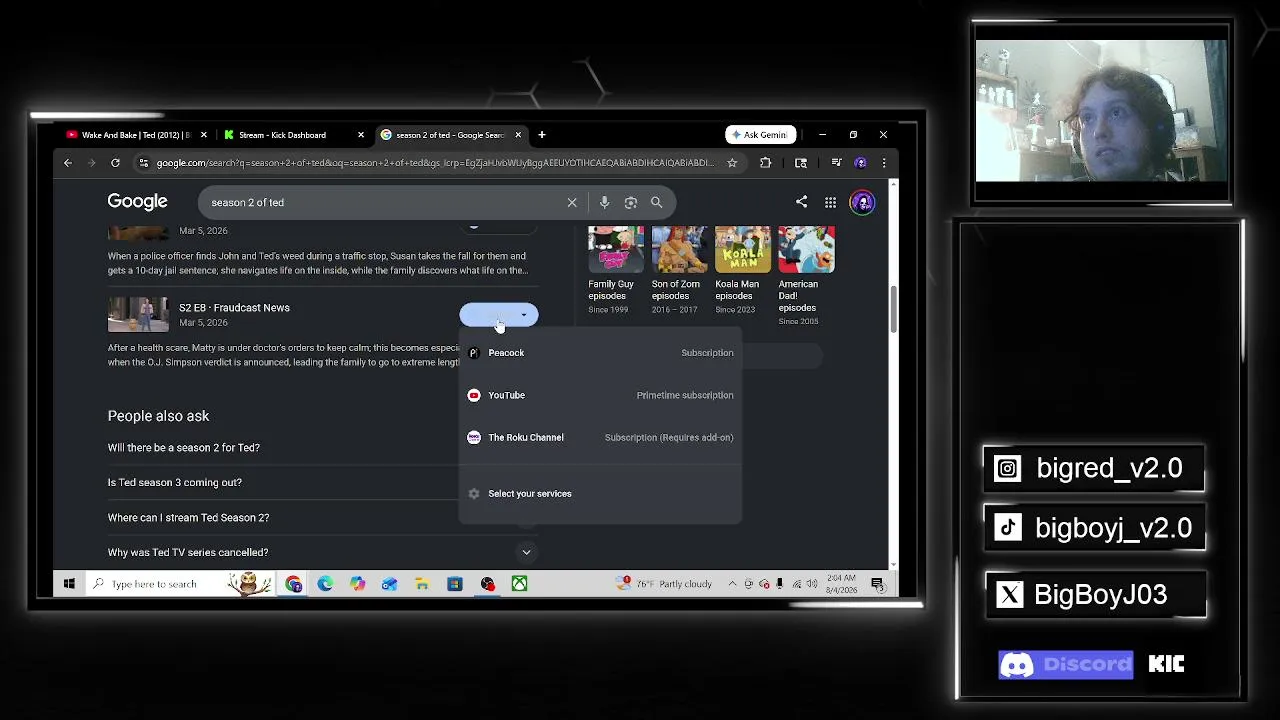Close the Stream - Kick Dashboard tab
Viewport: 1280px width, 720px height.
[x=361, y=135]
